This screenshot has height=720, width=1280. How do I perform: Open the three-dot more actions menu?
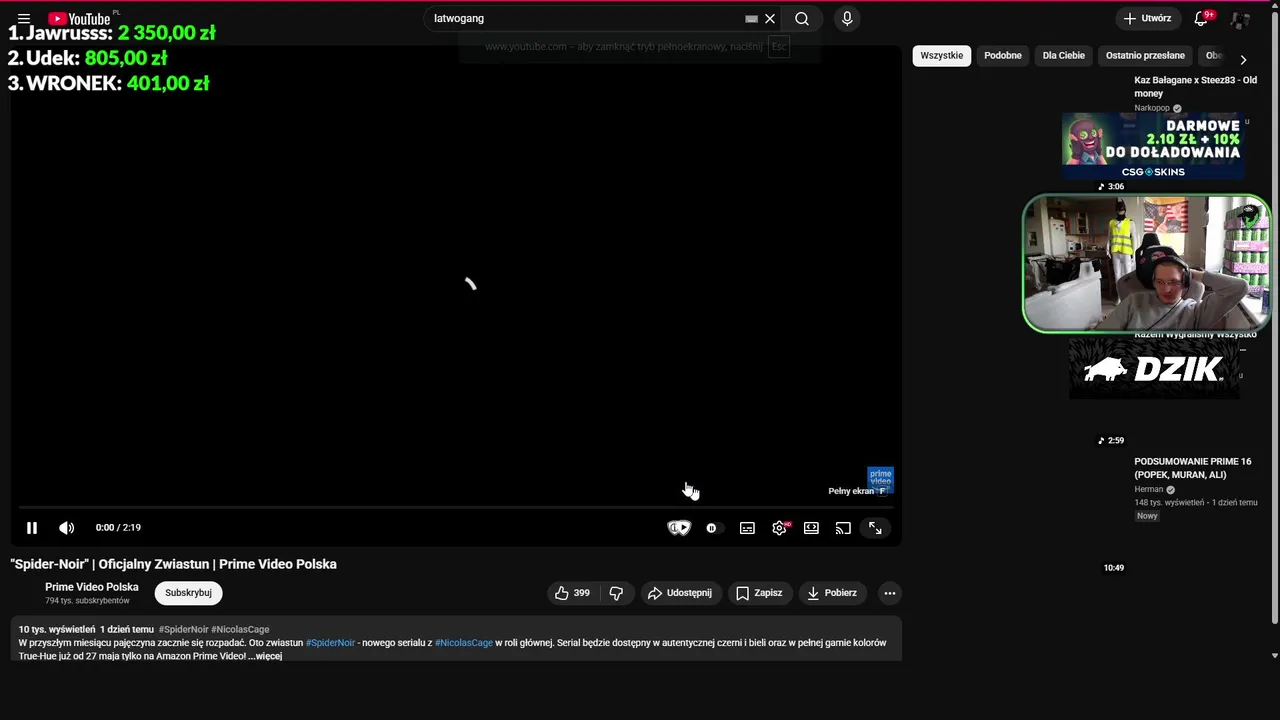click(889, 593)
